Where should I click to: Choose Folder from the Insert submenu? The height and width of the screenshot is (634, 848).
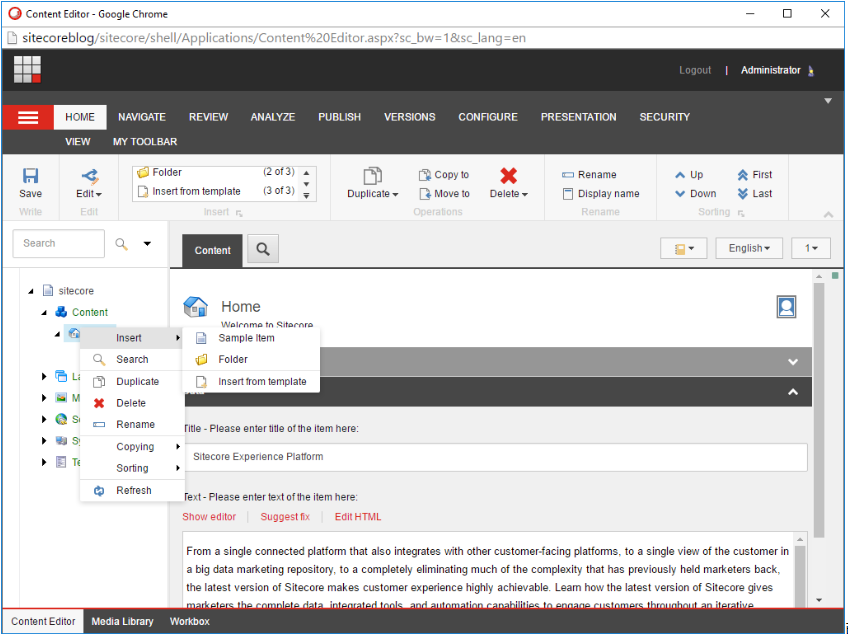point(251,359)
